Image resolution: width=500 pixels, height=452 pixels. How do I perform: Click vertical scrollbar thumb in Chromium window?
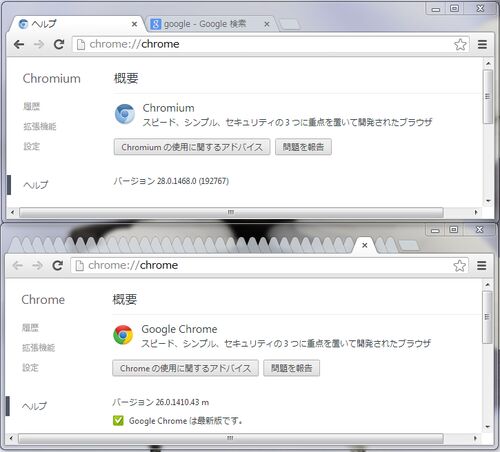[488, 97]
